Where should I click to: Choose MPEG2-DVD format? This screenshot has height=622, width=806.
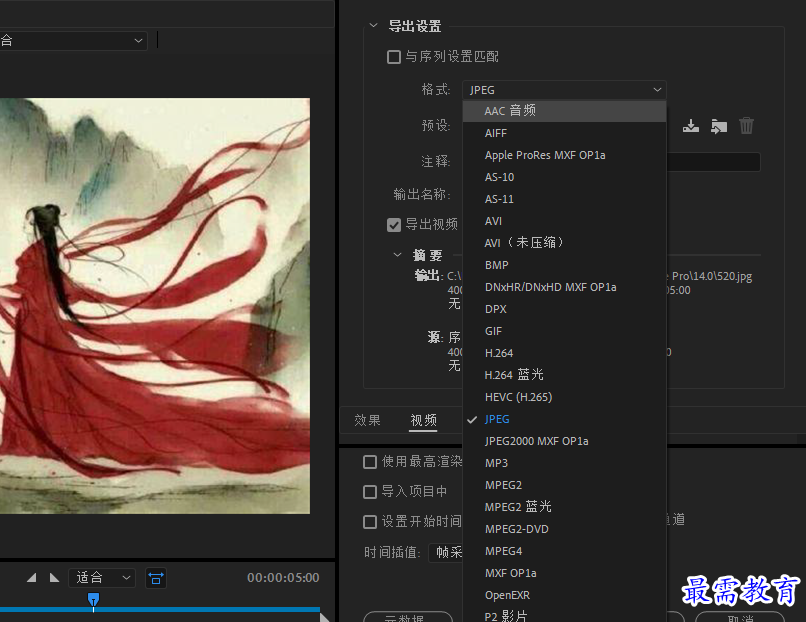tap(564, 529)
